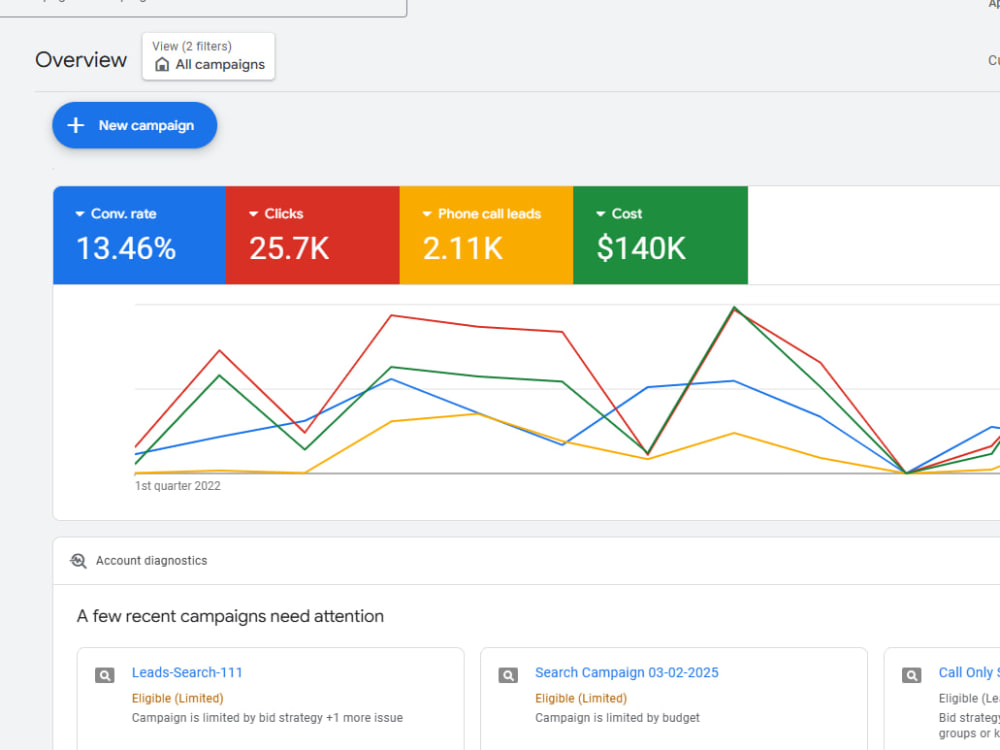Screen dimensions: 1000x750
Task: Open the Leads-Search-111 campaign link
Action: point(187,672)
